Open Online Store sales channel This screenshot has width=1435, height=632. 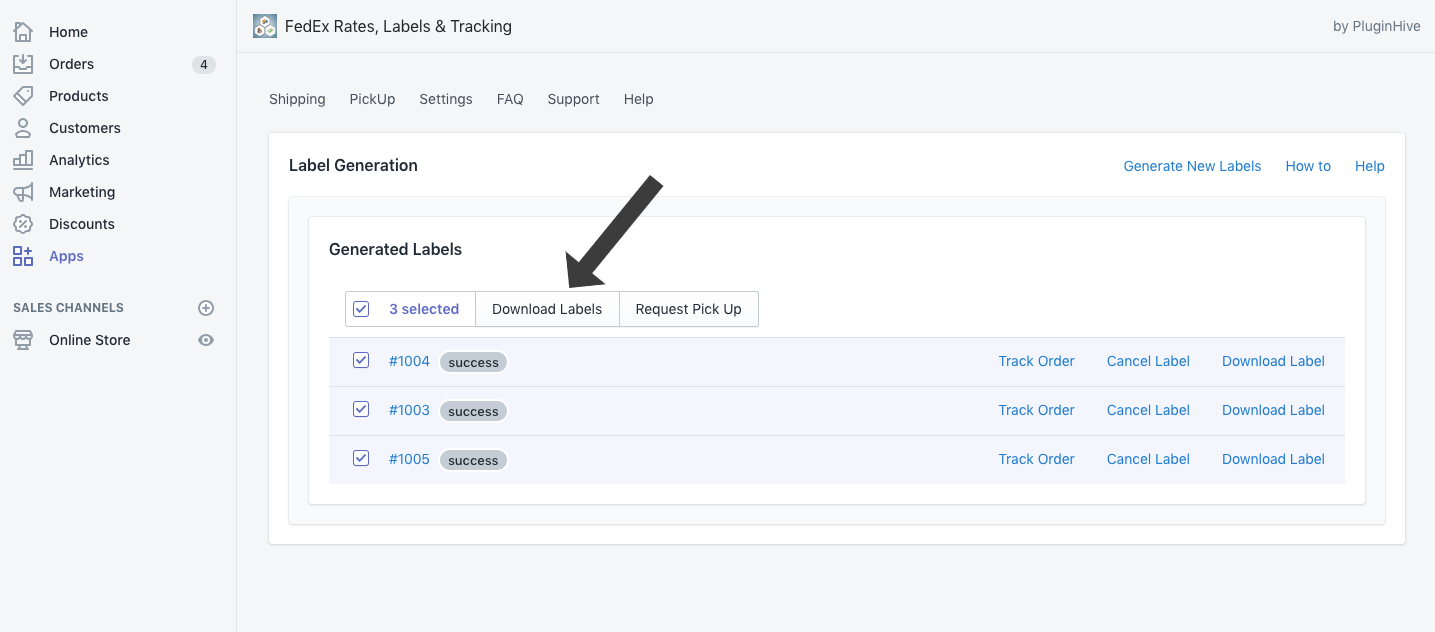click(x=90, y=340)
